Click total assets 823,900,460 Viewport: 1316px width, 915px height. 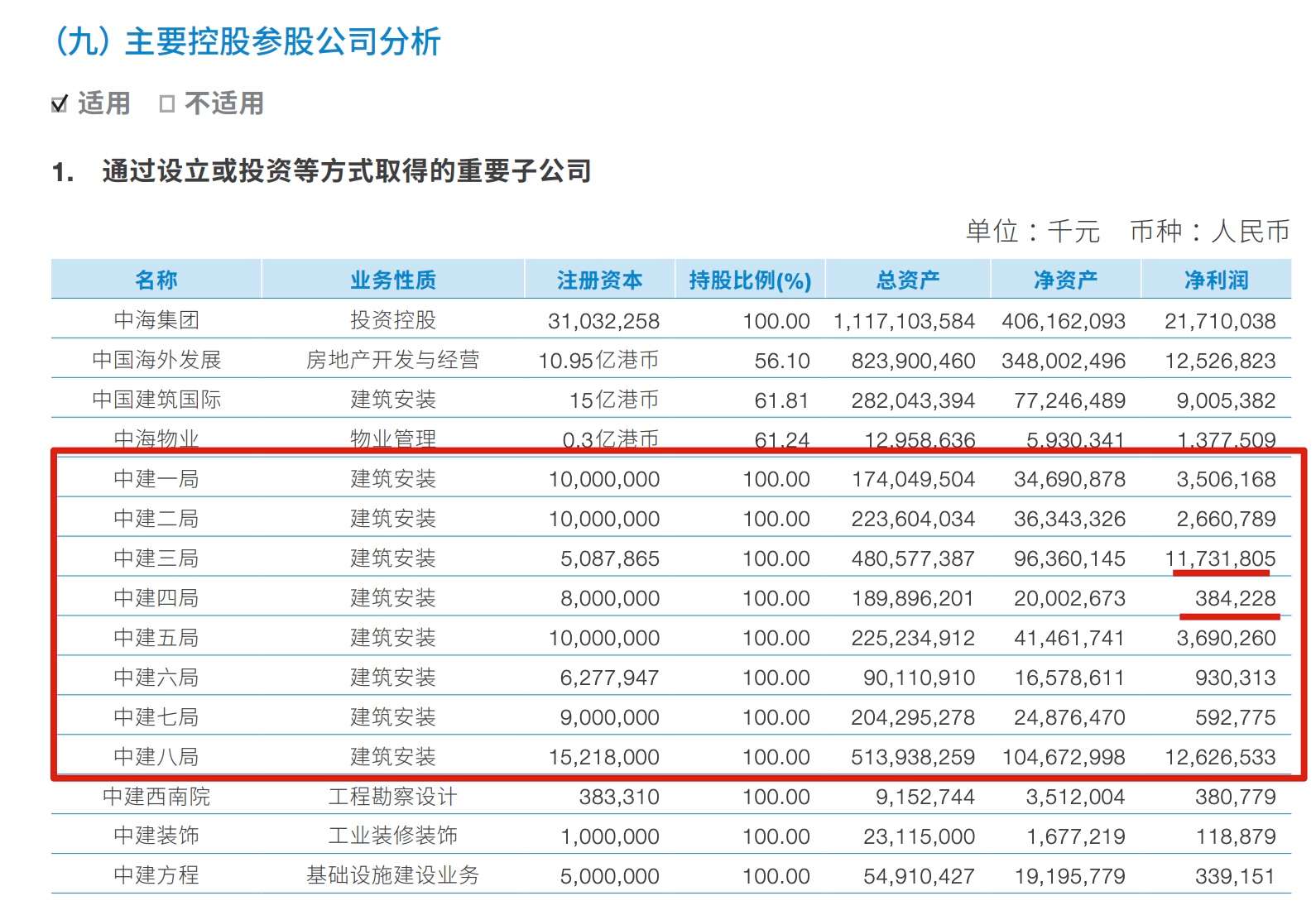(x=914, y=361)
